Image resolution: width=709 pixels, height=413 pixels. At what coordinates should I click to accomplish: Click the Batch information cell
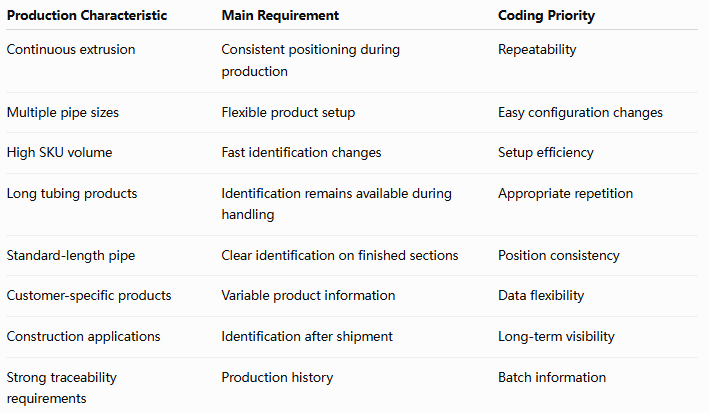[552, 377]
